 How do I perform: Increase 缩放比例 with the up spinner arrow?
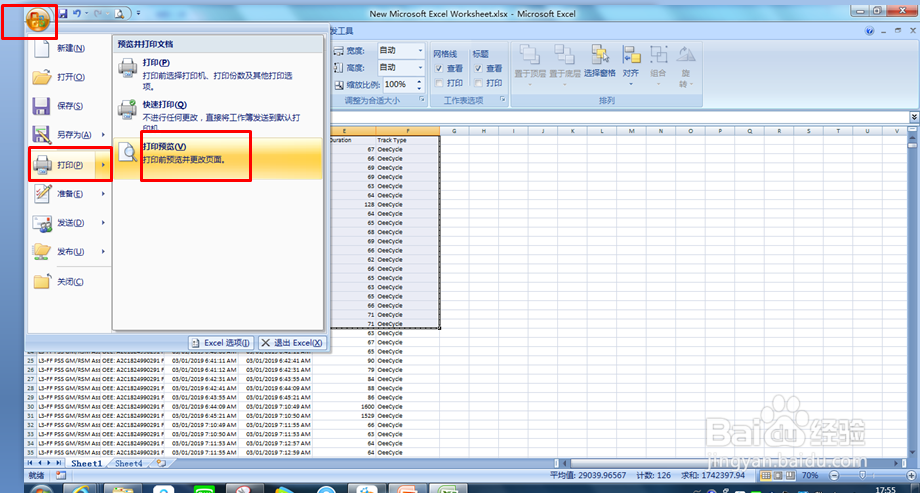pyautogui.click(x=420, y=82)
